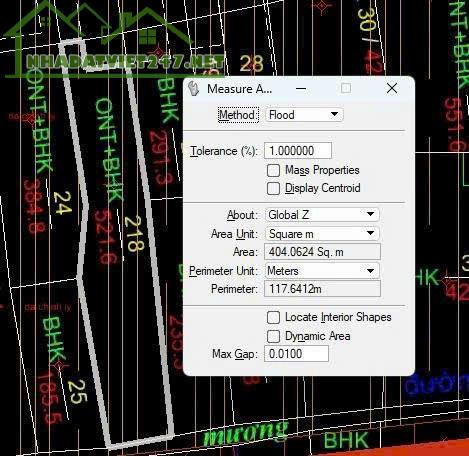
Task: Toggle the Display Centroid checkbox
Action: pos(273,188)
